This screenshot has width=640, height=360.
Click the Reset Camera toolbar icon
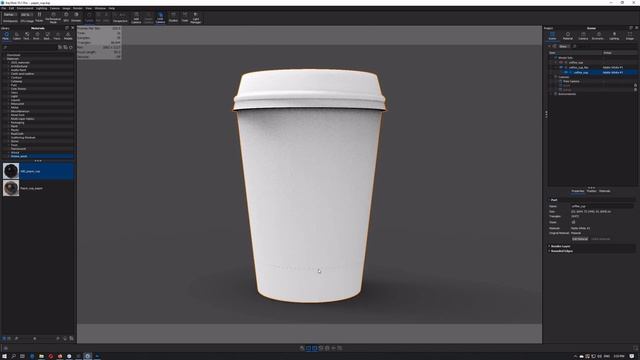(149, 18)
